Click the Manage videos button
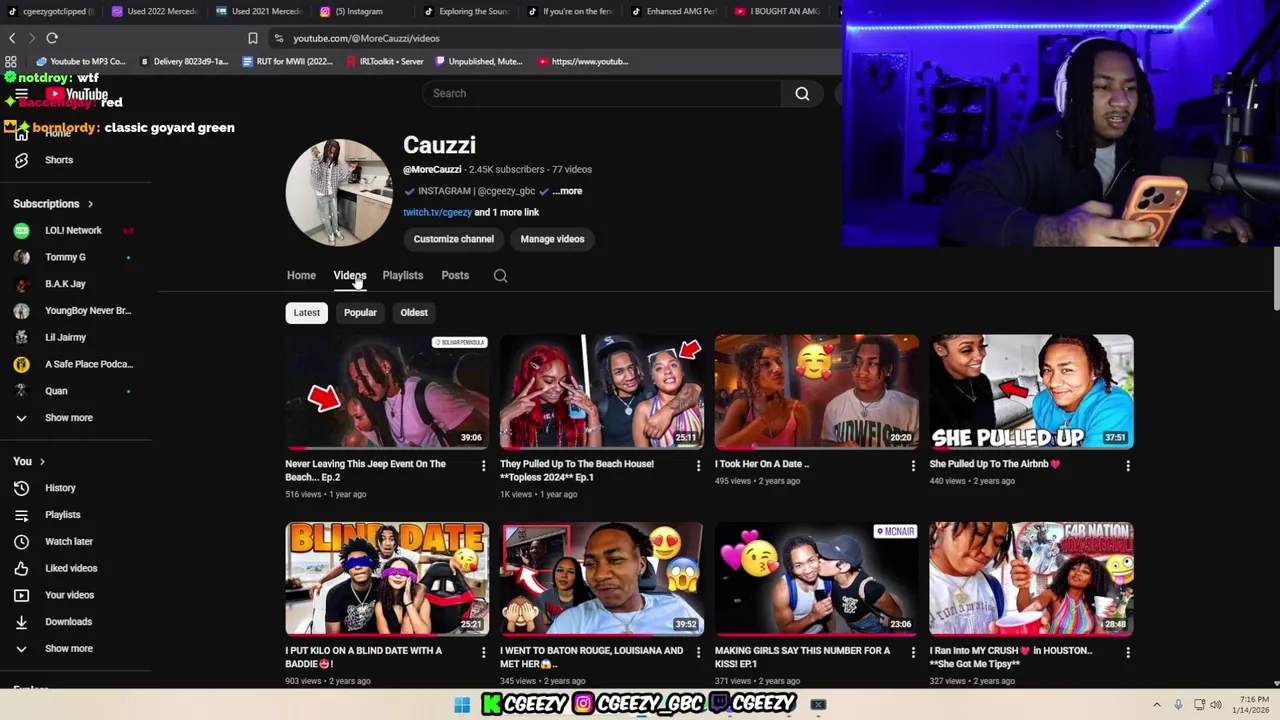 pos(552,239)
